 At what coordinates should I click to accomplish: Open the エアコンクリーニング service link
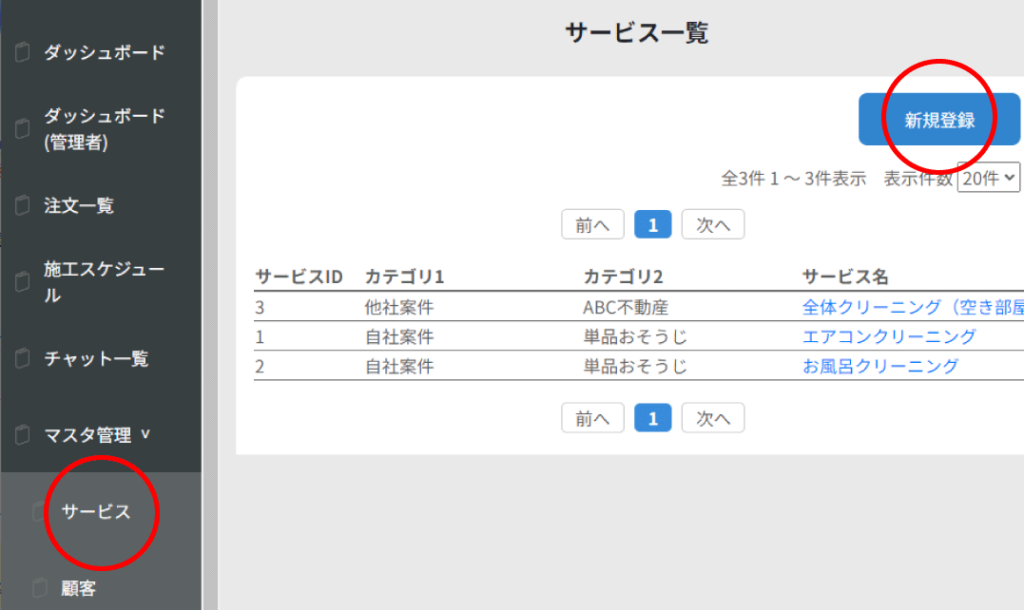point(889,336)
